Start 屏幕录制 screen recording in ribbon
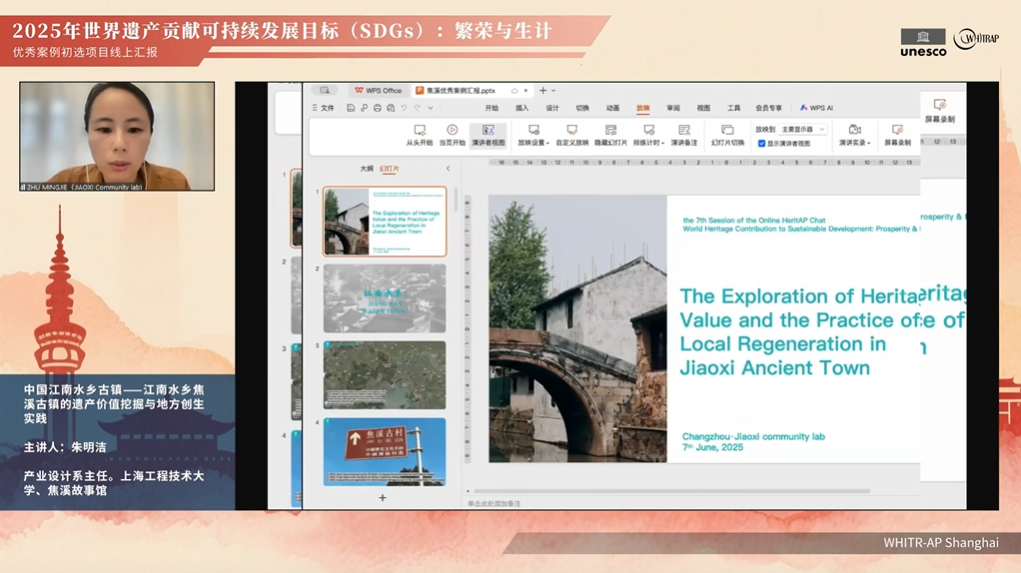Image resolution: width=1021 pixels, height=573 pixels. coord(897,131)
